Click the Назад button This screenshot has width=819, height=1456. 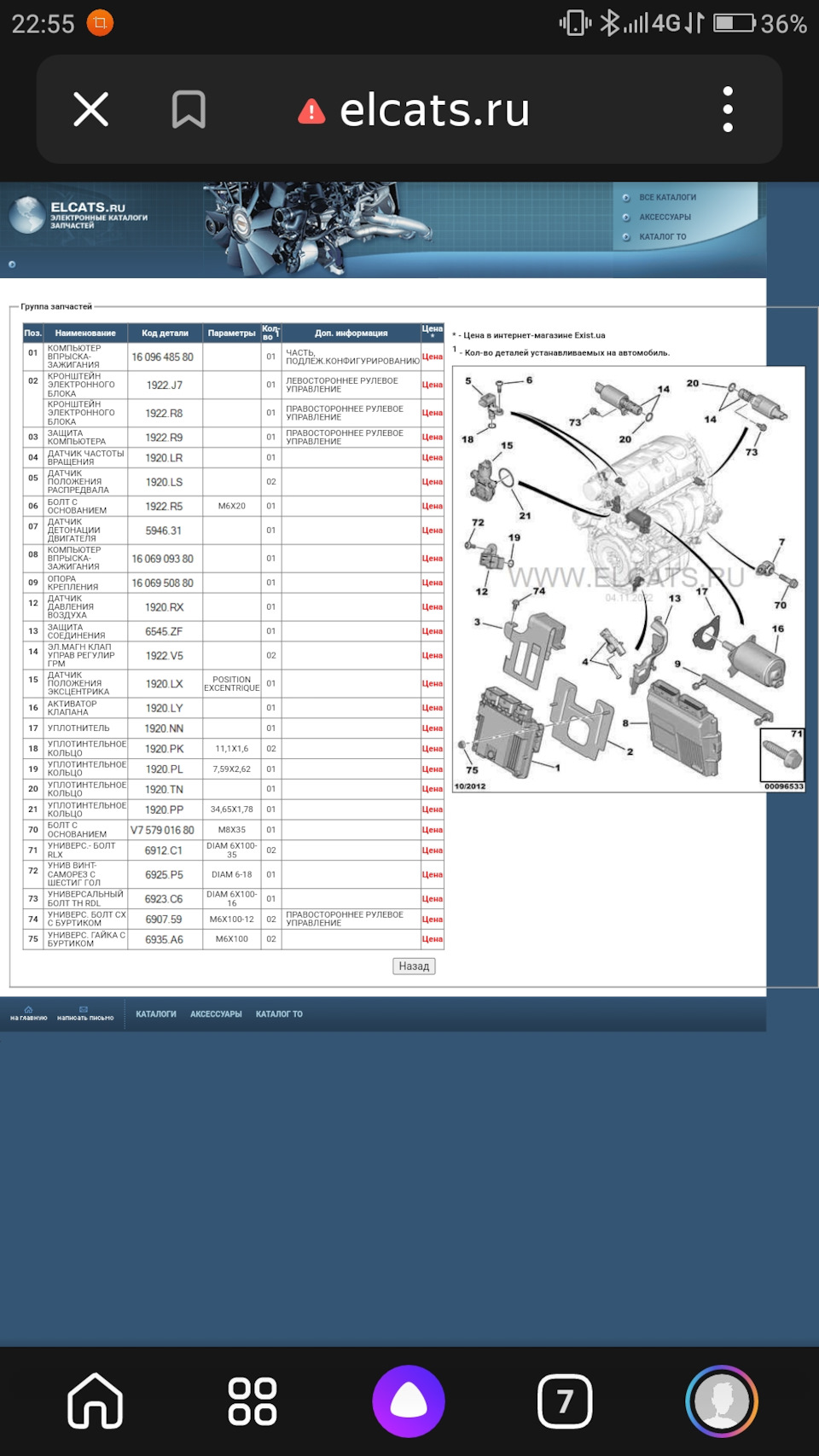(x=414, y=966)
